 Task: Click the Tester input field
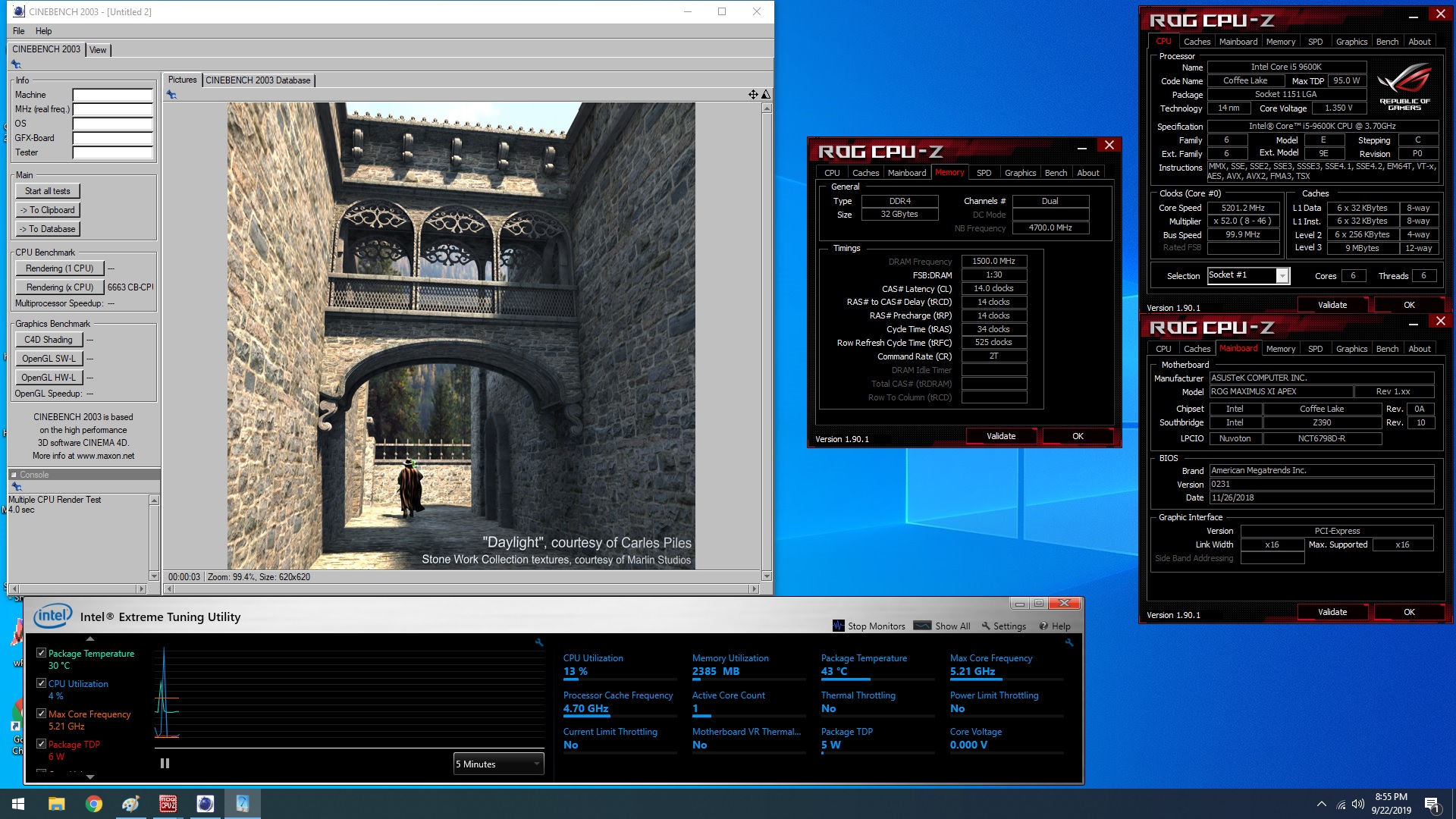pyautogui.click(x=112, y=152)
